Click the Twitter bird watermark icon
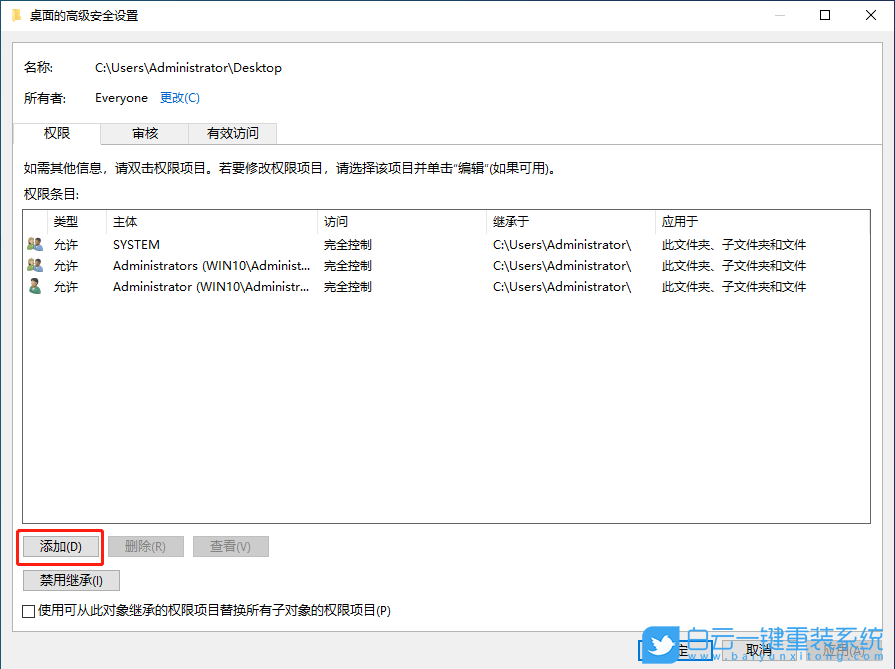The width and height of the screenshot is (895, 669). point(661,647)
